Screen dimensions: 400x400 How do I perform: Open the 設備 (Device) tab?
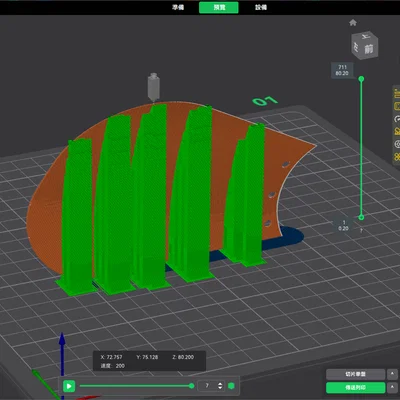[x=261, y=7]
